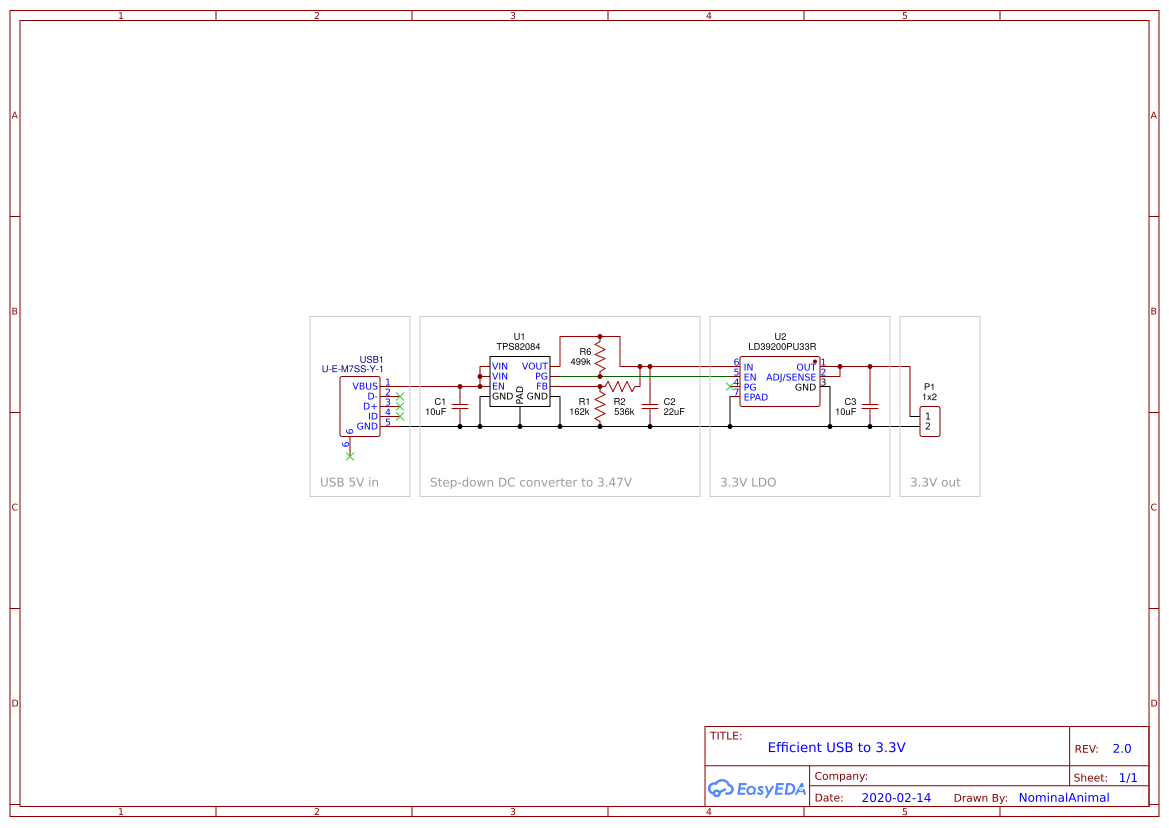This screenshot has height=828, width=1169.
Task: Click the no-connect X at U2 PG pin
Action: pyautogui.click(x=730, y=387)
